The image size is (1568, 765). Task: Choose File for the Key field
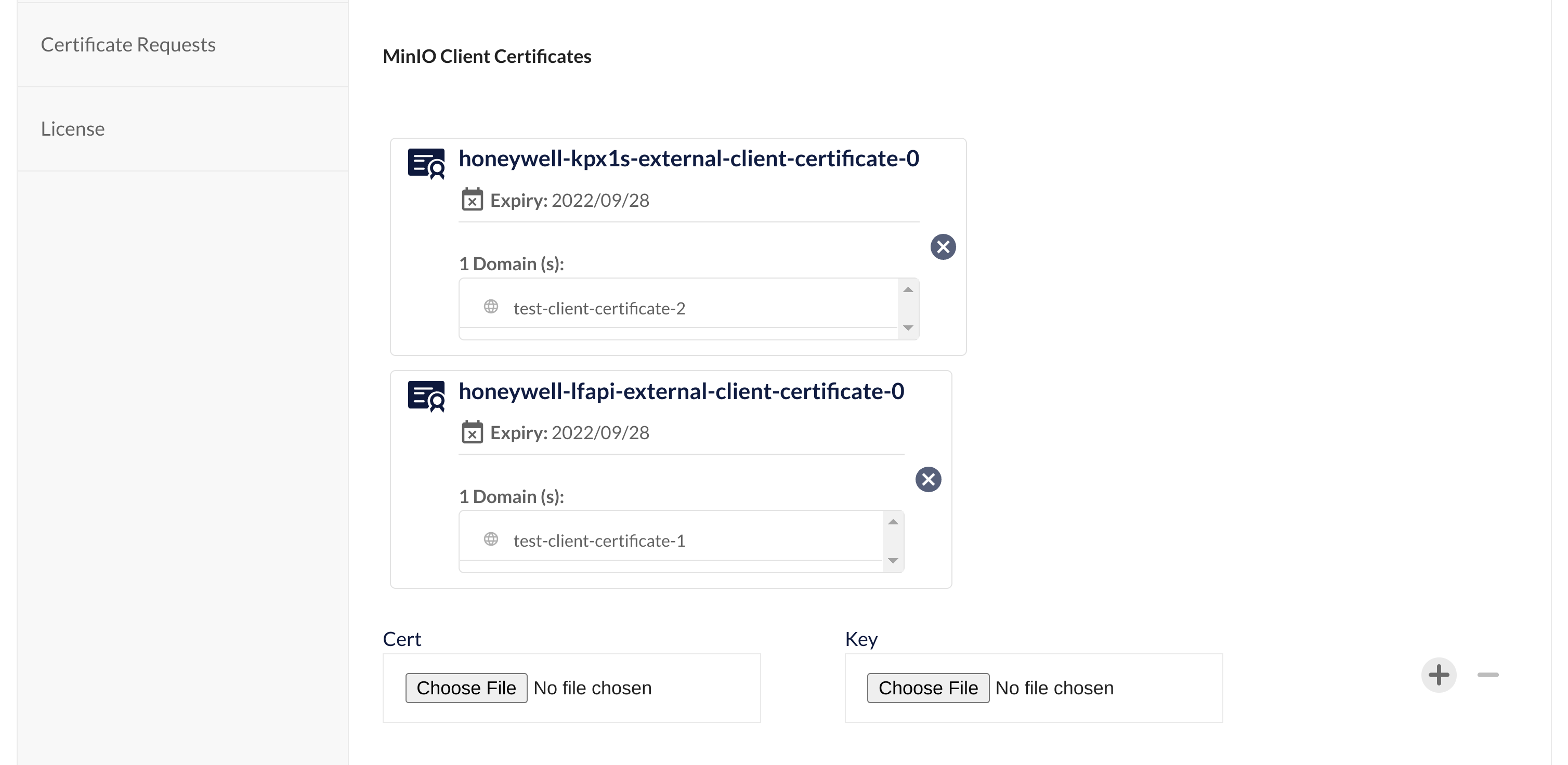927,688
